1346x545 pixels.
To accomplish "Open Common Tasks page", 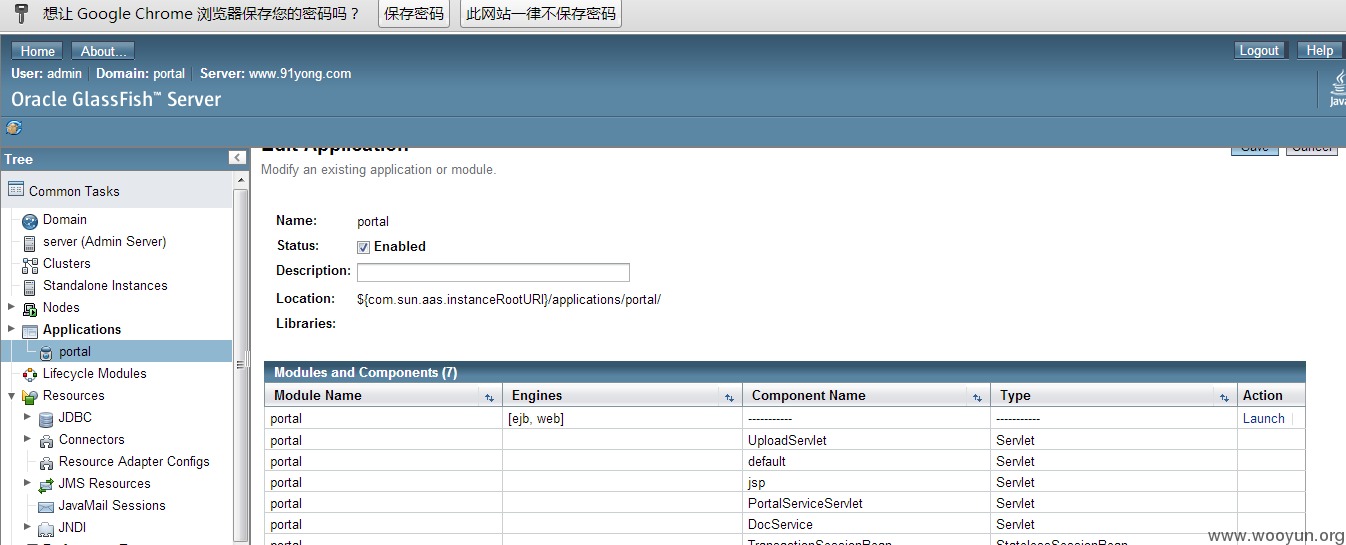I will click(x=74, y=191).
